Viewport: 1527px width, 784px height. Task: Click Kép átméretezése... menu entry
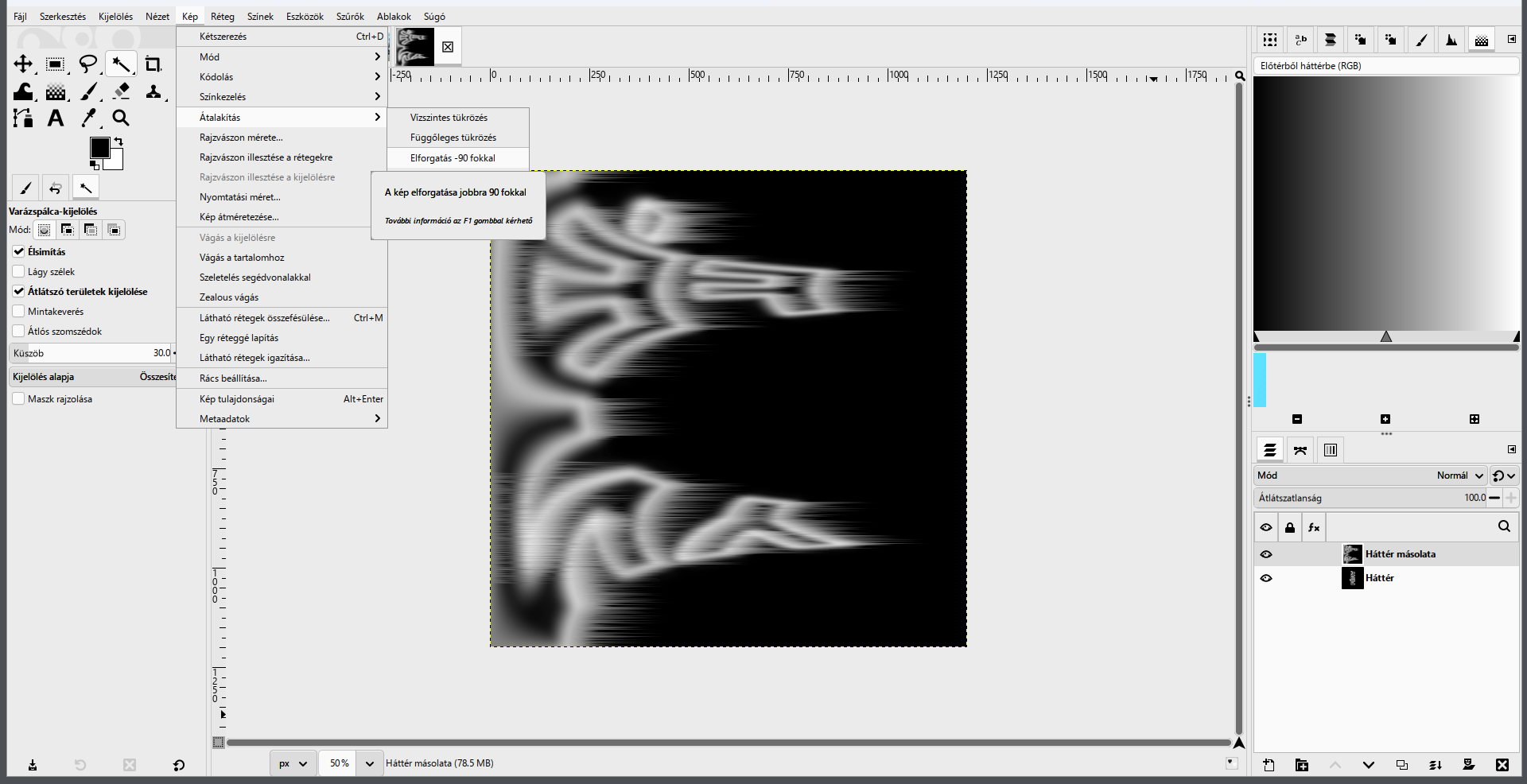click(282, 217)
